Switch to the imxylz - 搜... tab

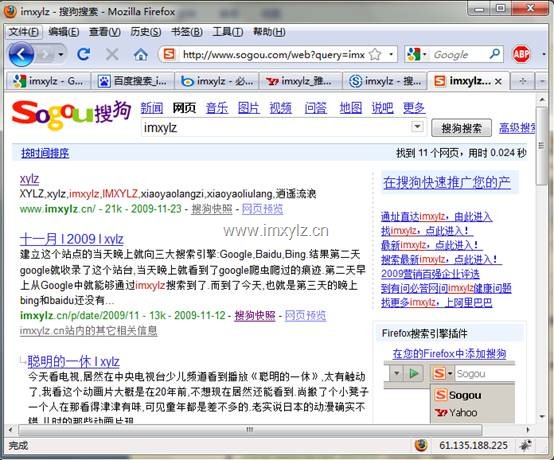click(385, 81)
